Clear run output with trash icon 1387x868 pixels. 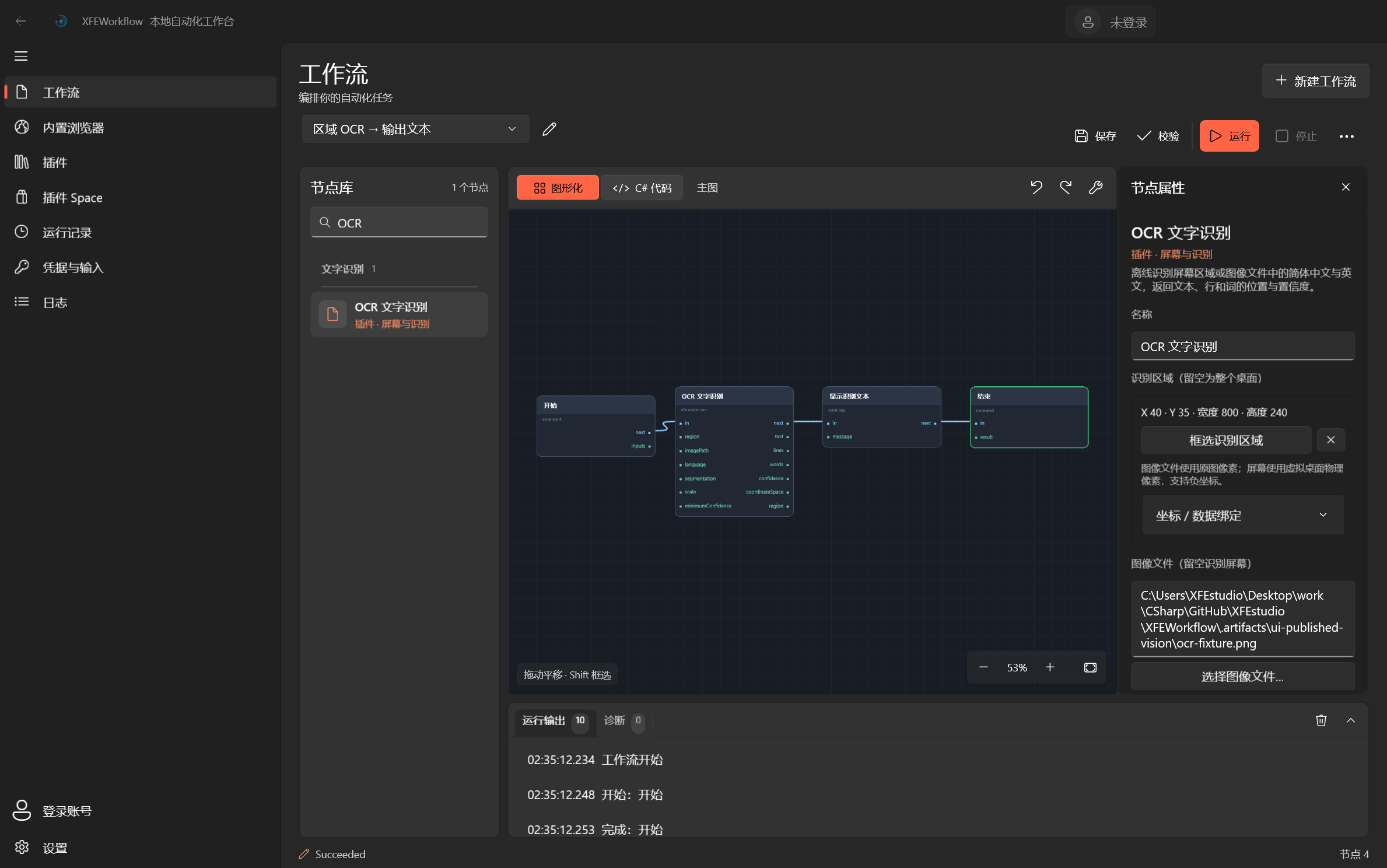coord(1321,720)
